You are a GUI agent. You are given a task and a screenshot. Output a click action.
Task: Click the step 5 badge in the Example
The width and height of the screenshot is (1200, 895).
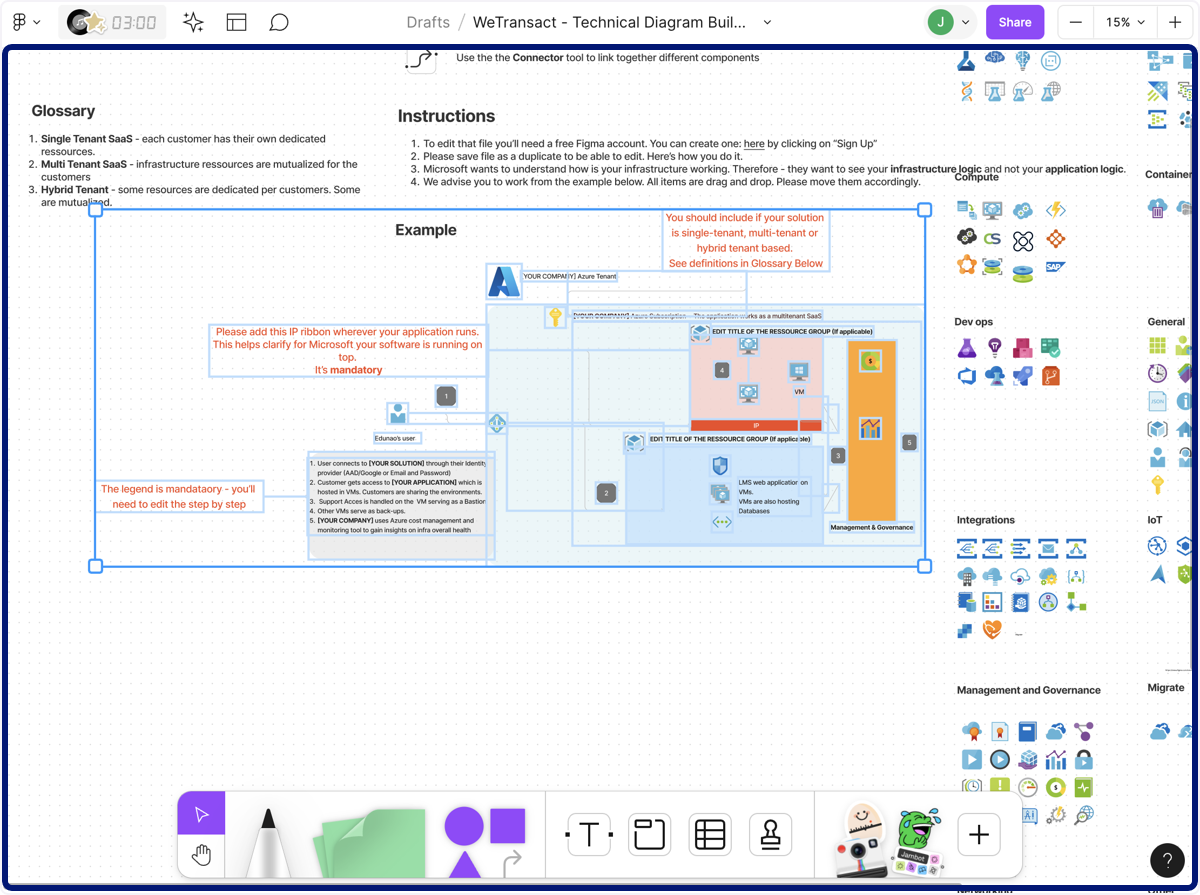(909, 442)
